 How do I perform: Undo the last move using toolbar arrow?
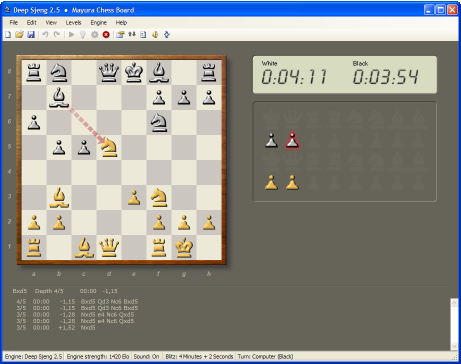[45, 35]
